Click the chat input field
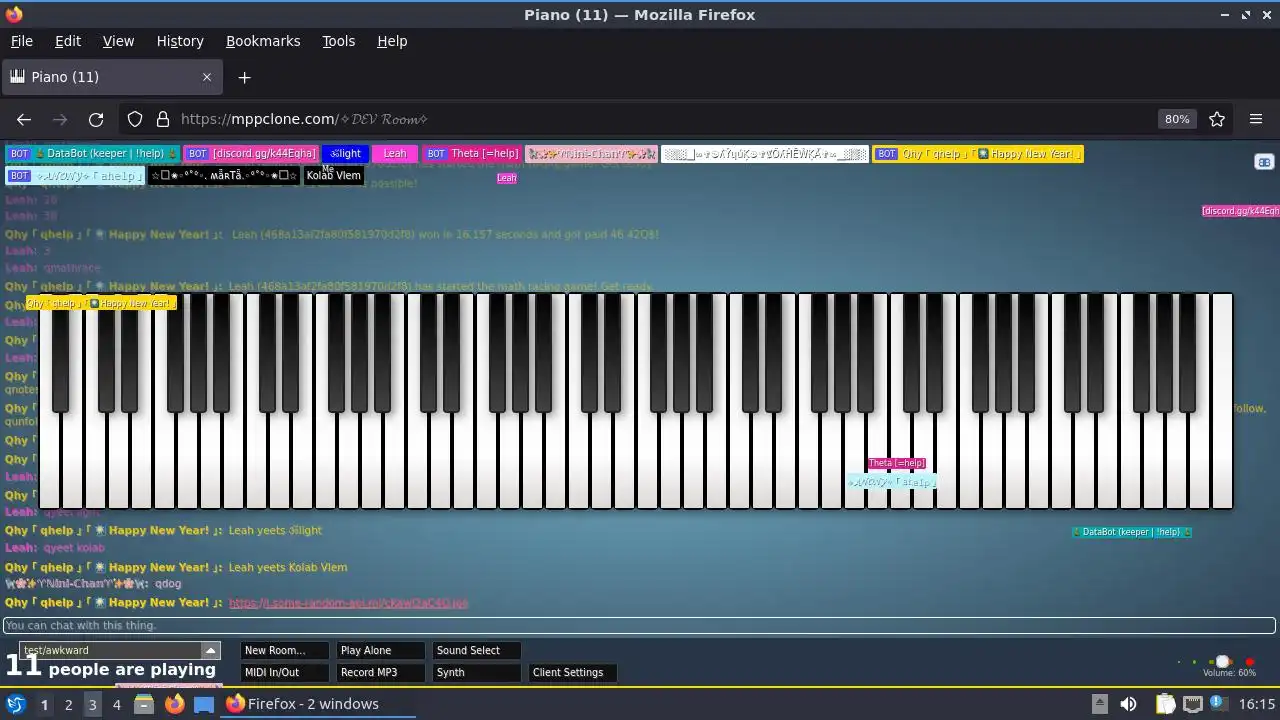 640,625
